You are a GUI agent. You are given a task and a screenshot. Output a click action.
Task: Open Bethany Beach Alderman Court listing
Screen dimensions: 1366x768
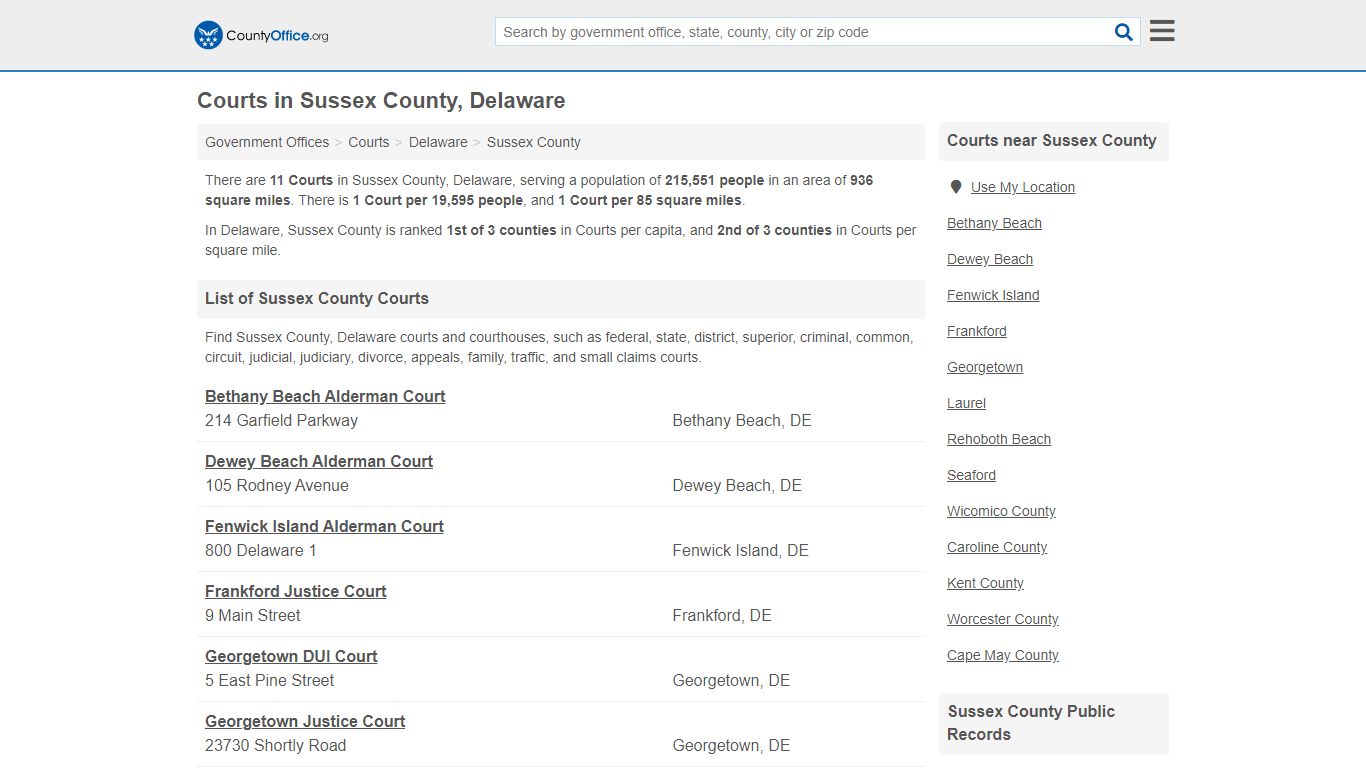(325, 396)
